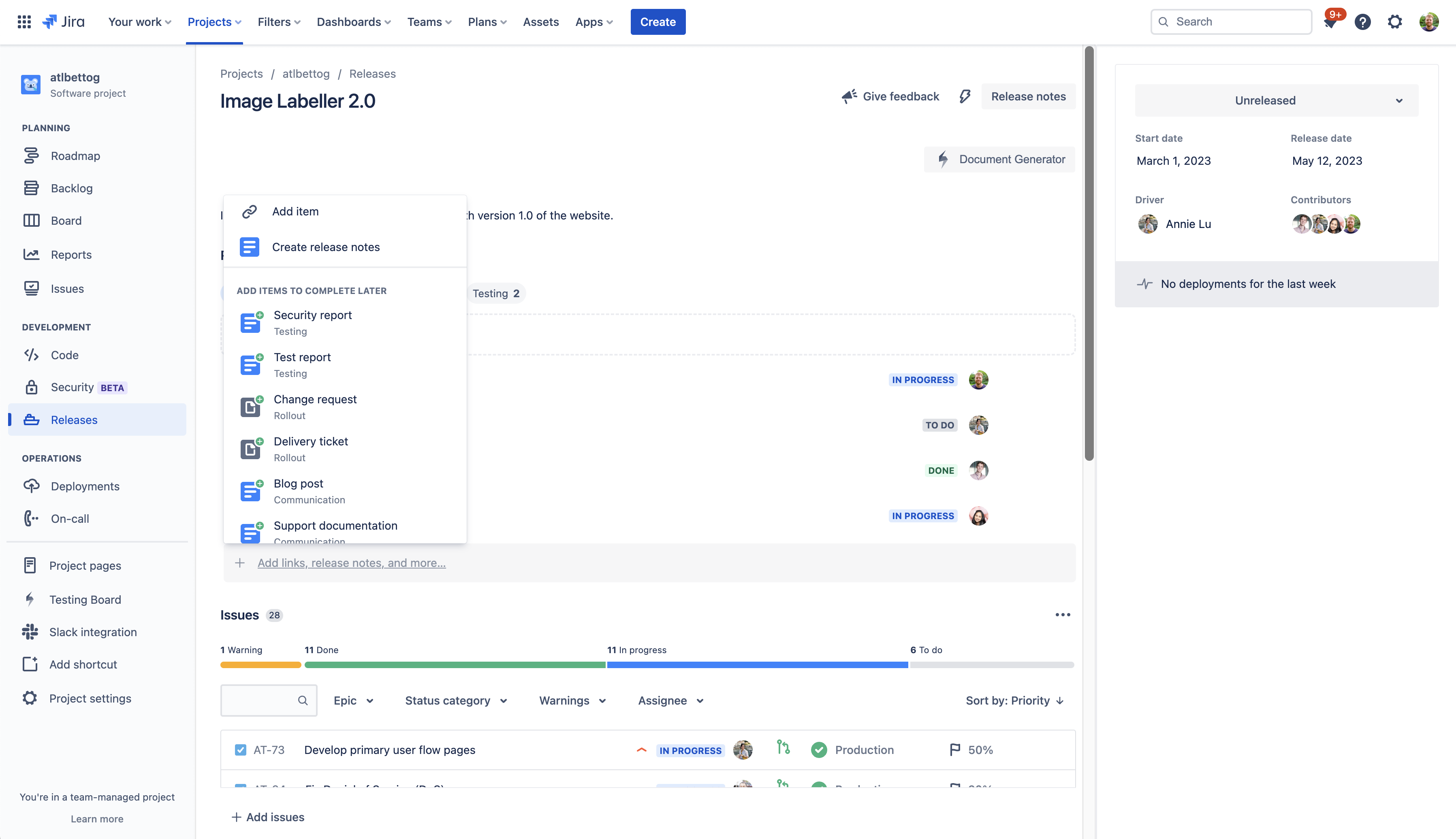
Task: Open the Jira app switcher grid icon
Action: point(24,21)
